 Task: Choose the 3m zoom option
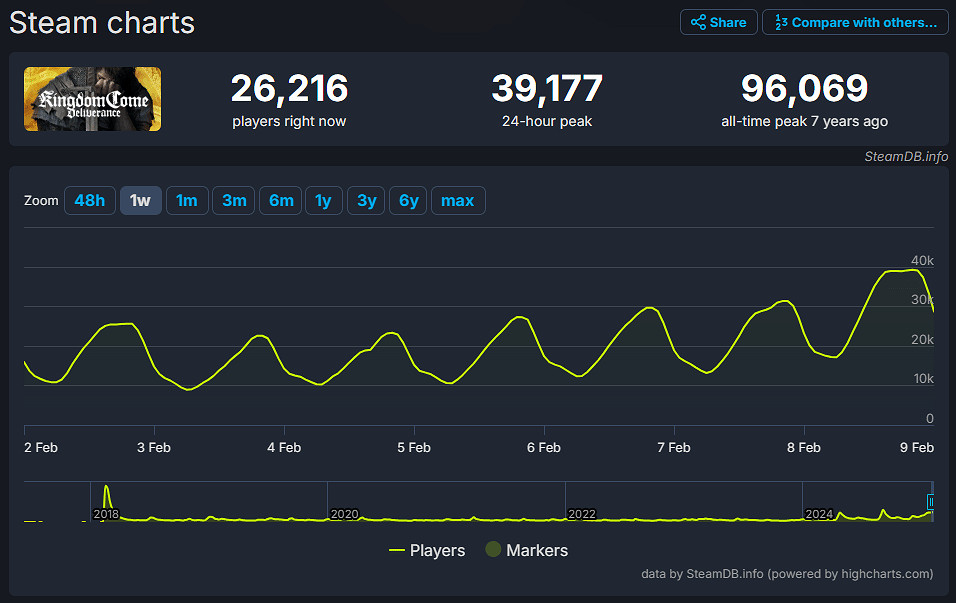click(x=234, y=201)
